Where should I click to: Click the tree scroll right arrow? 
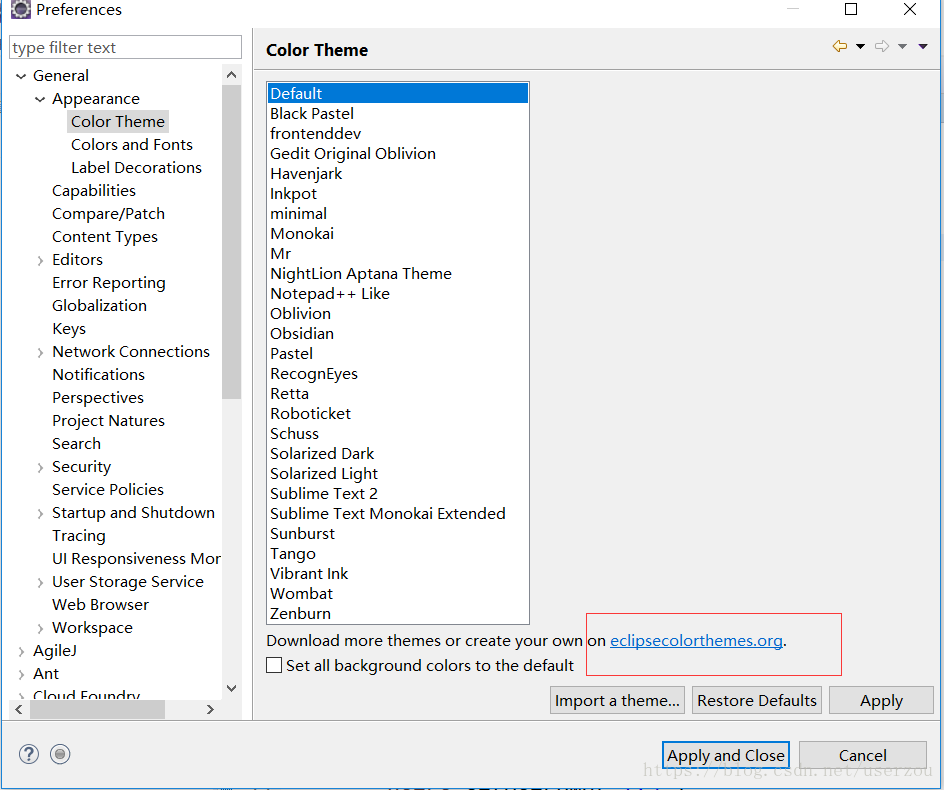[210, 709]
